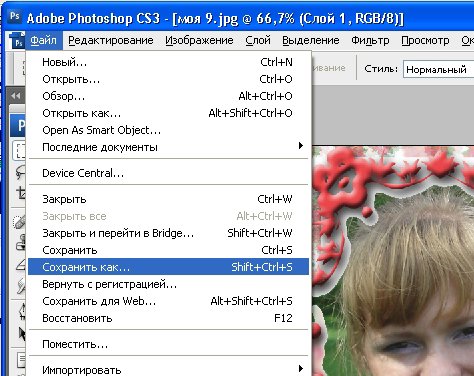474x376 pixels.
Task: Select Восстановить (F12) entry
Action: (168, 318)
